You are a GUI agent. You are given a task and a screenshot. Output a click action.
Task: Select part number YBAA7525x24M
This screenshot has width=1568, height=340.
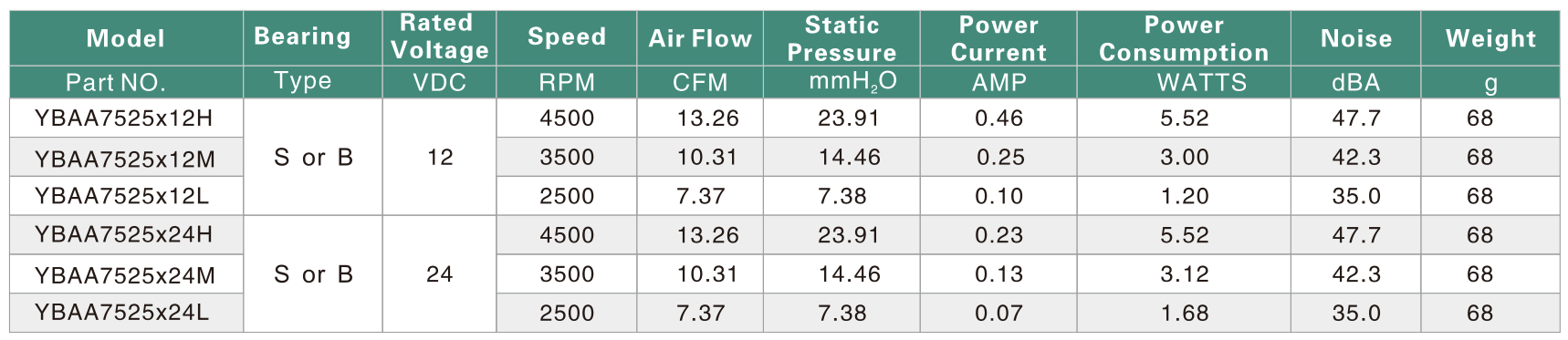[x=125, y=275]
